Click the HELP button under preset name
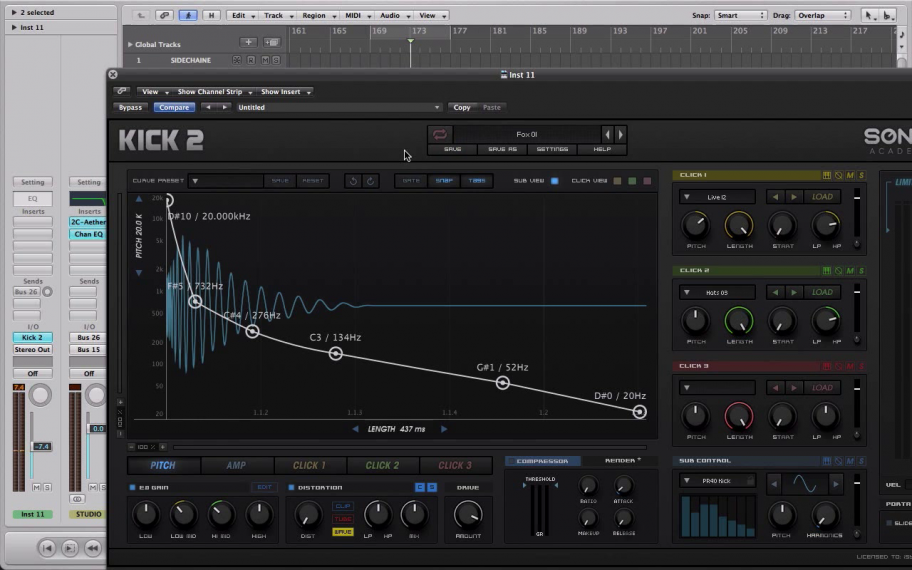 coord(602,149)
